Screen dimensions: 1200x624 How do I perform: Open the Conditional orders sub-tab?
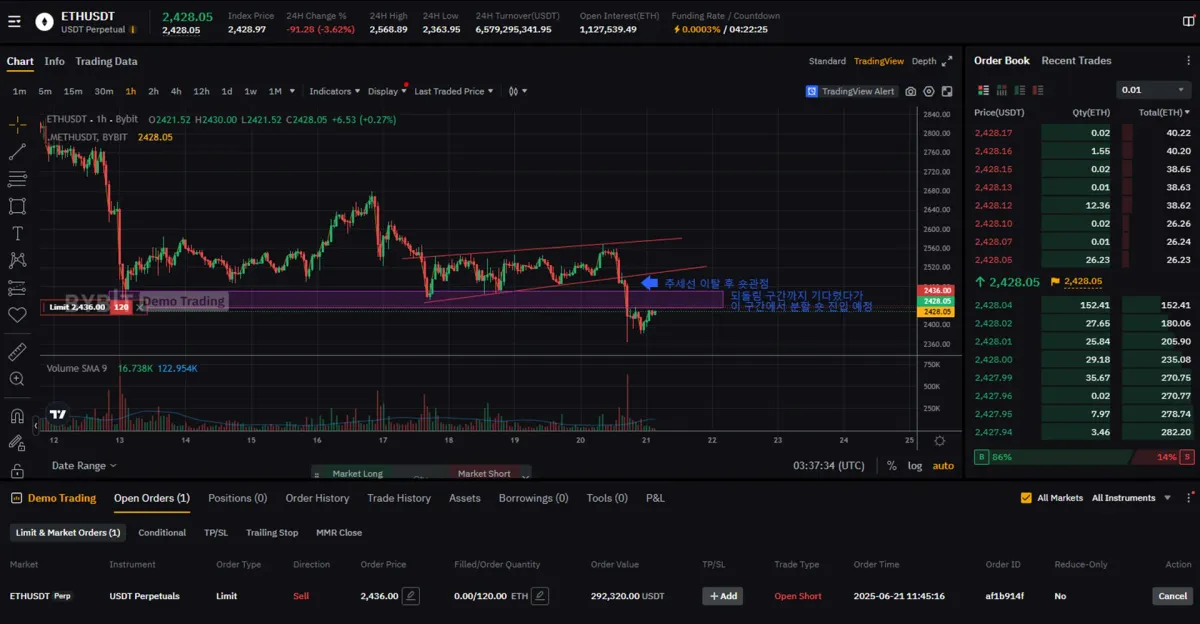pos(162,533)
